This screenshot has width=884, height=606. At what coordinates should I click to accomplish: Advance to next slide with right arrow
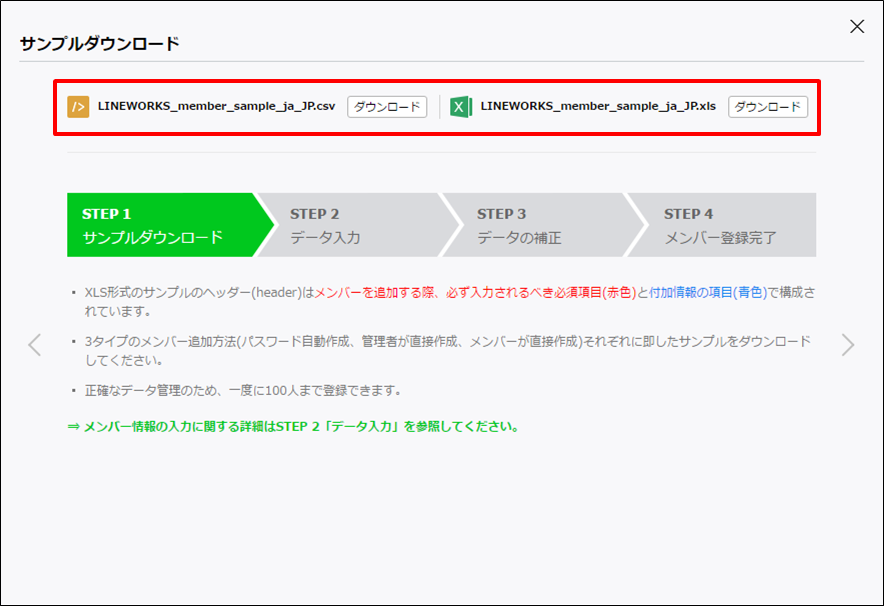point(848,345)
